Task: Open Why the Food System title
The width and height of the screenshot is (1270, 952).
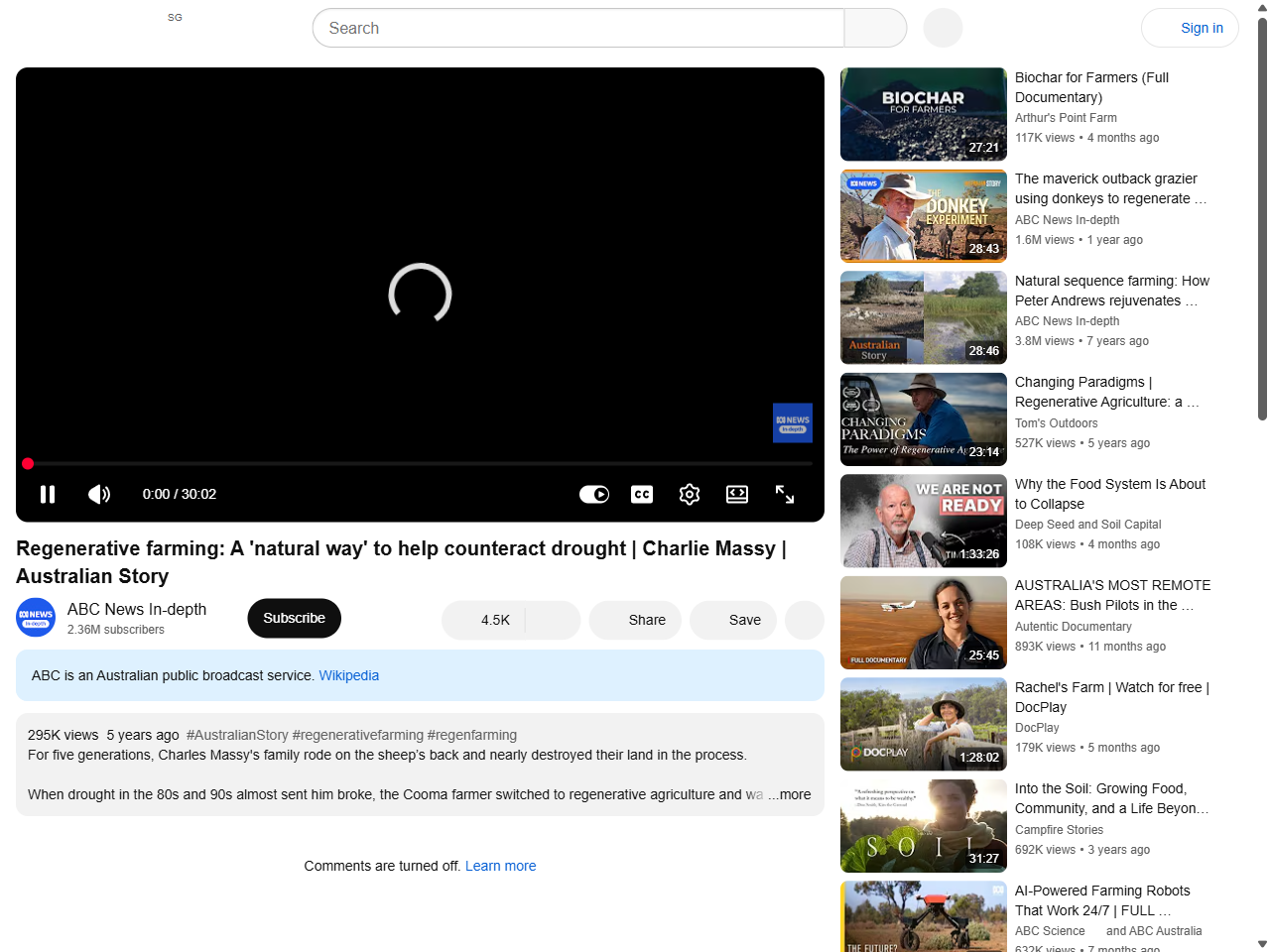Action: (x=1110, y=494)
